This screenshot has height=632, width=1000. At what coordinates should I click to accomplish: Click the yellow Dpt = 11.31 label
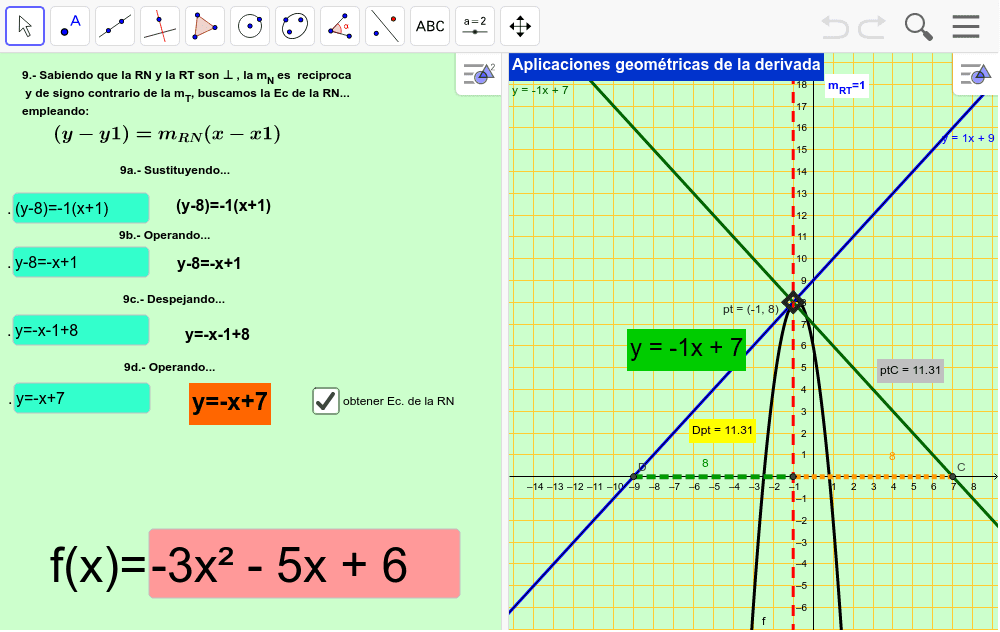(x=723, y=430)
